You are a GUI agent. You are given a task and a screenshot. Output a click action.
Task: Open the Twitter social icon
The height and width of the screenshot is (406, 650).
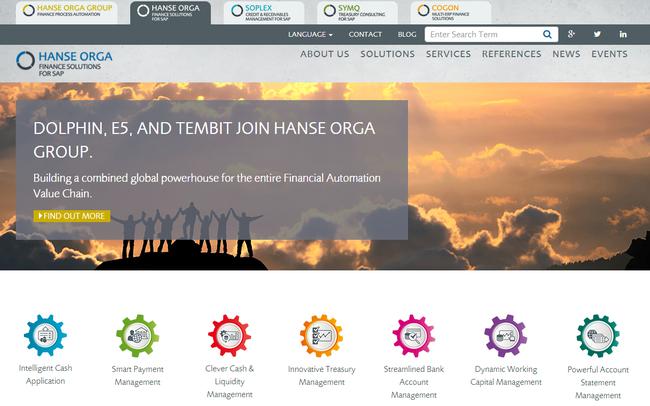point(597,34)
